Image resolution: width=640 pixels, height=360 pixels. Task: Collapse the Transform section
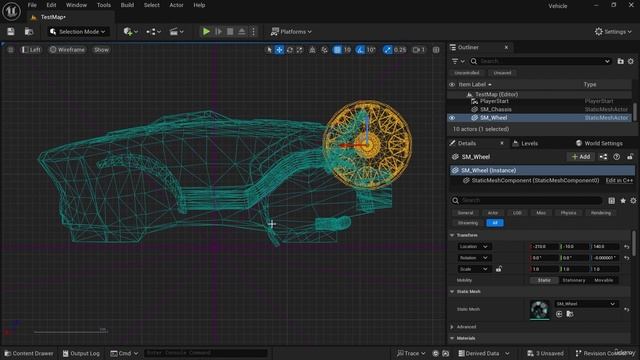tap(452, 235)
